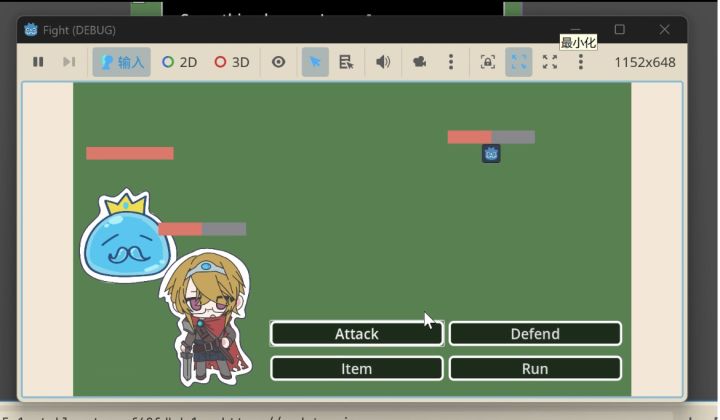Click the list select mode icon
Viewport: 720px width, 420px height.
[x=346, y=62]
